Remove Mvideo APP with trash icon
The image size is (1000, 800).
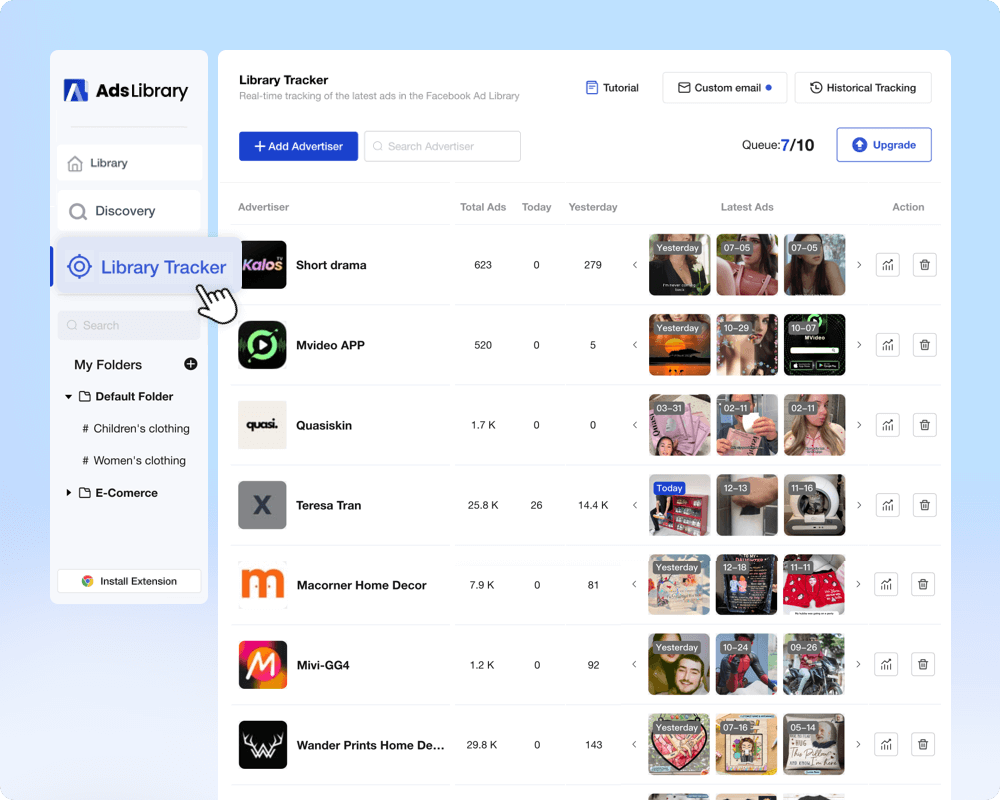[924, 345]
